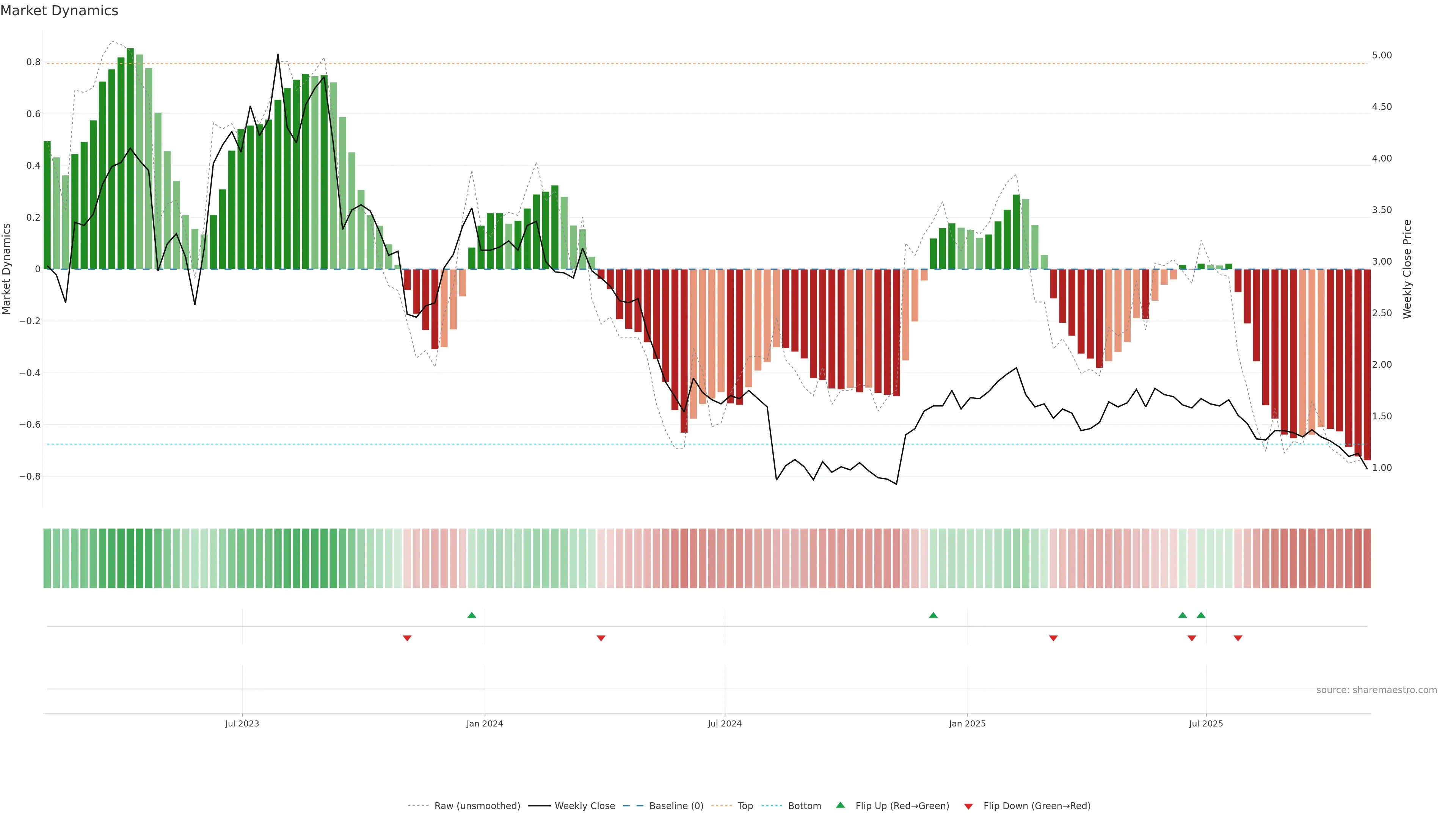The width and height of the screenshot is (1456, 819).
Task: Click the Weekly Close Price axis title
Action: tap(1407, 269)
